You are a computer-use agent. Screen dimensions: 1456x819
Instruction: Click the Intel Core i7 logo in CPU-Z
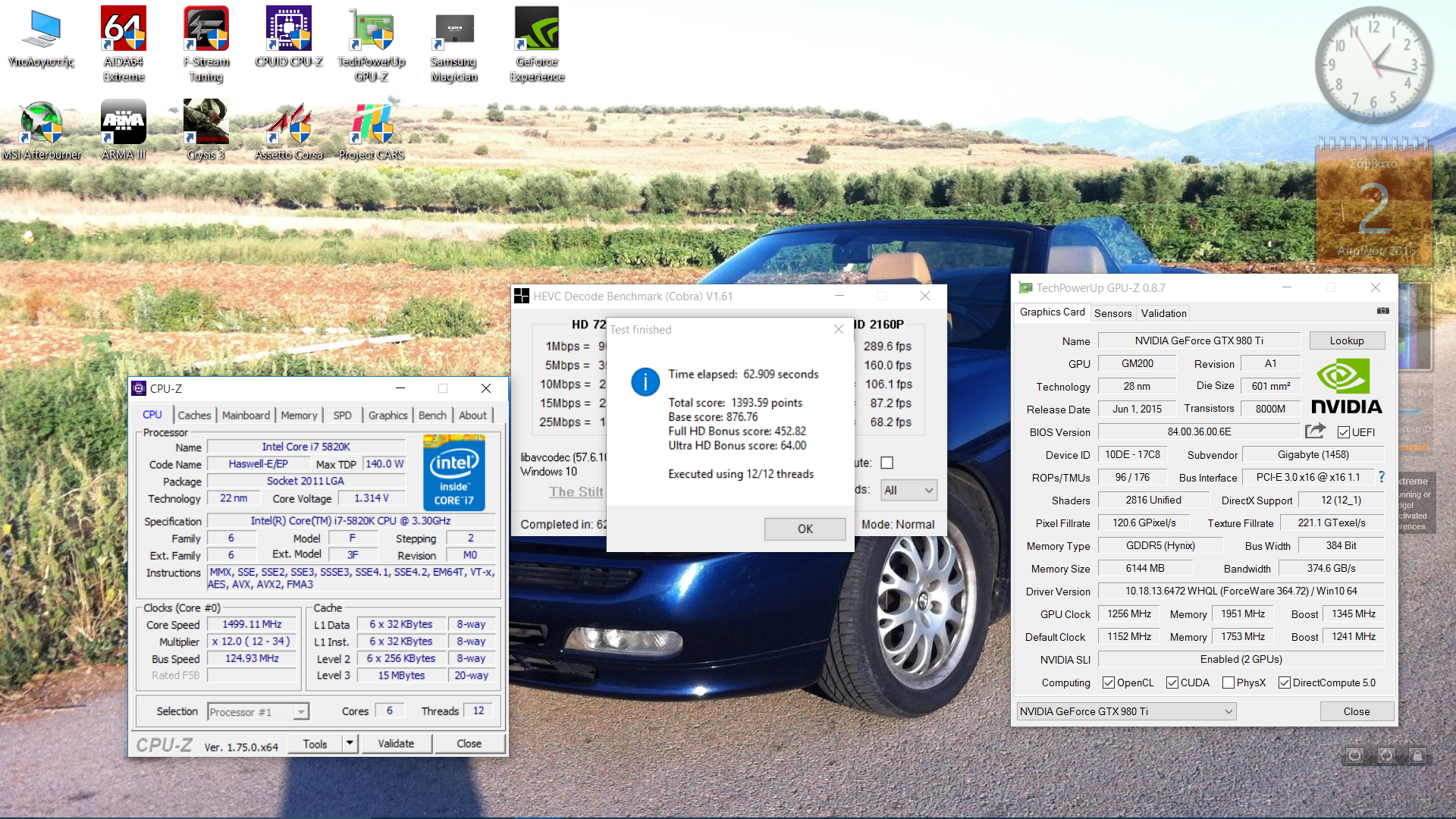pos(453,472)
